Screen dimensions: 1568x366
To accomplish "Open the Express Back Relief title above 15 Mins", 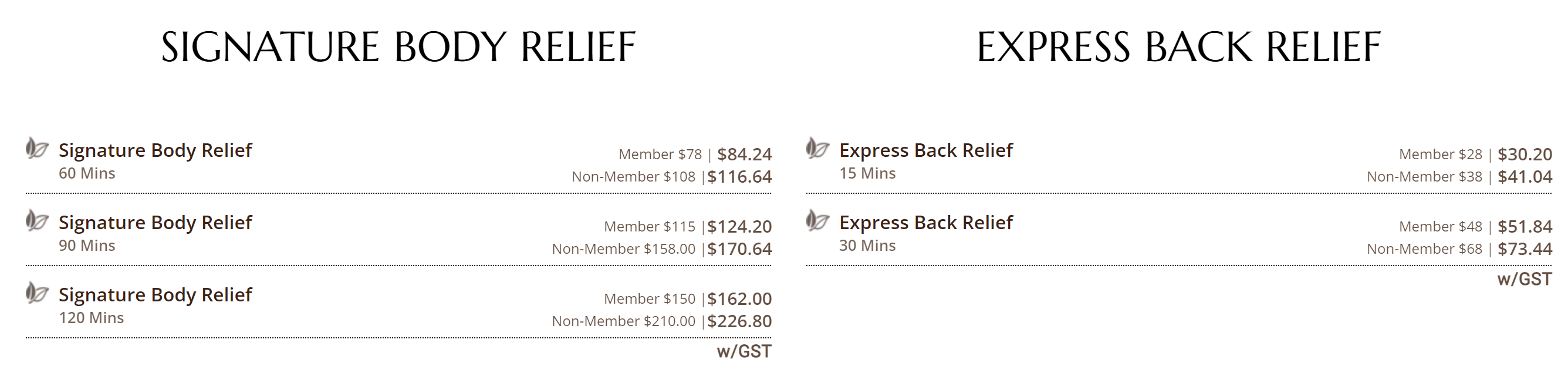I will point(926,150).
